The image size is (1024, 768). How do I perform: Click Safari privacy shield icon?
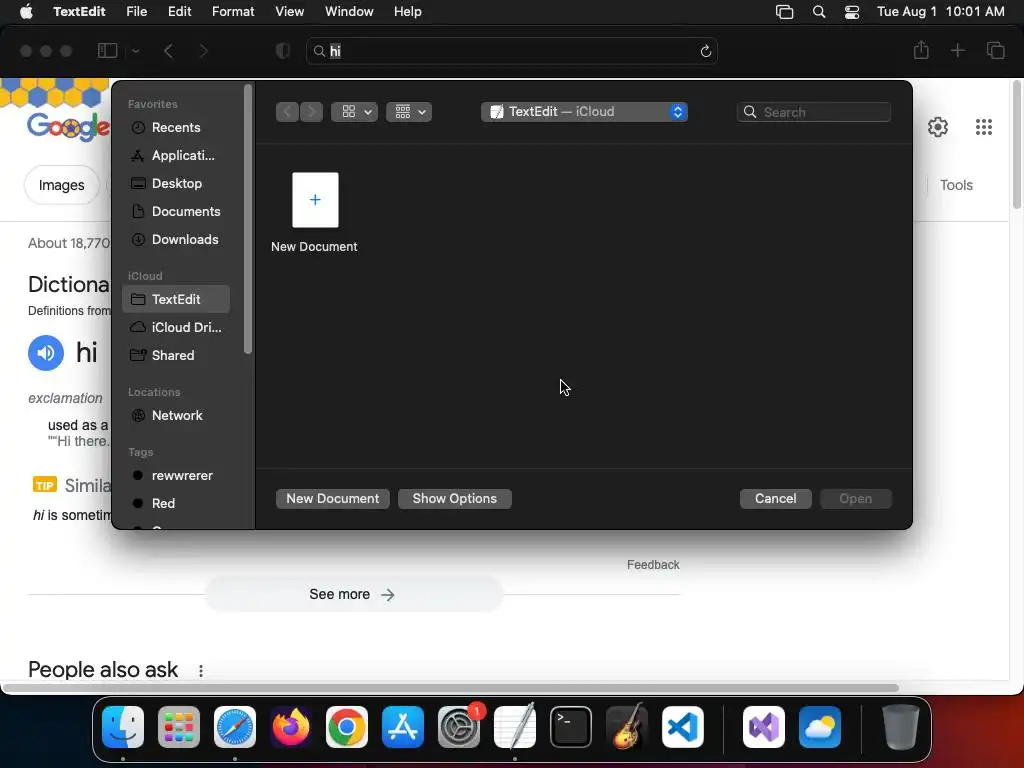point(283,51)
